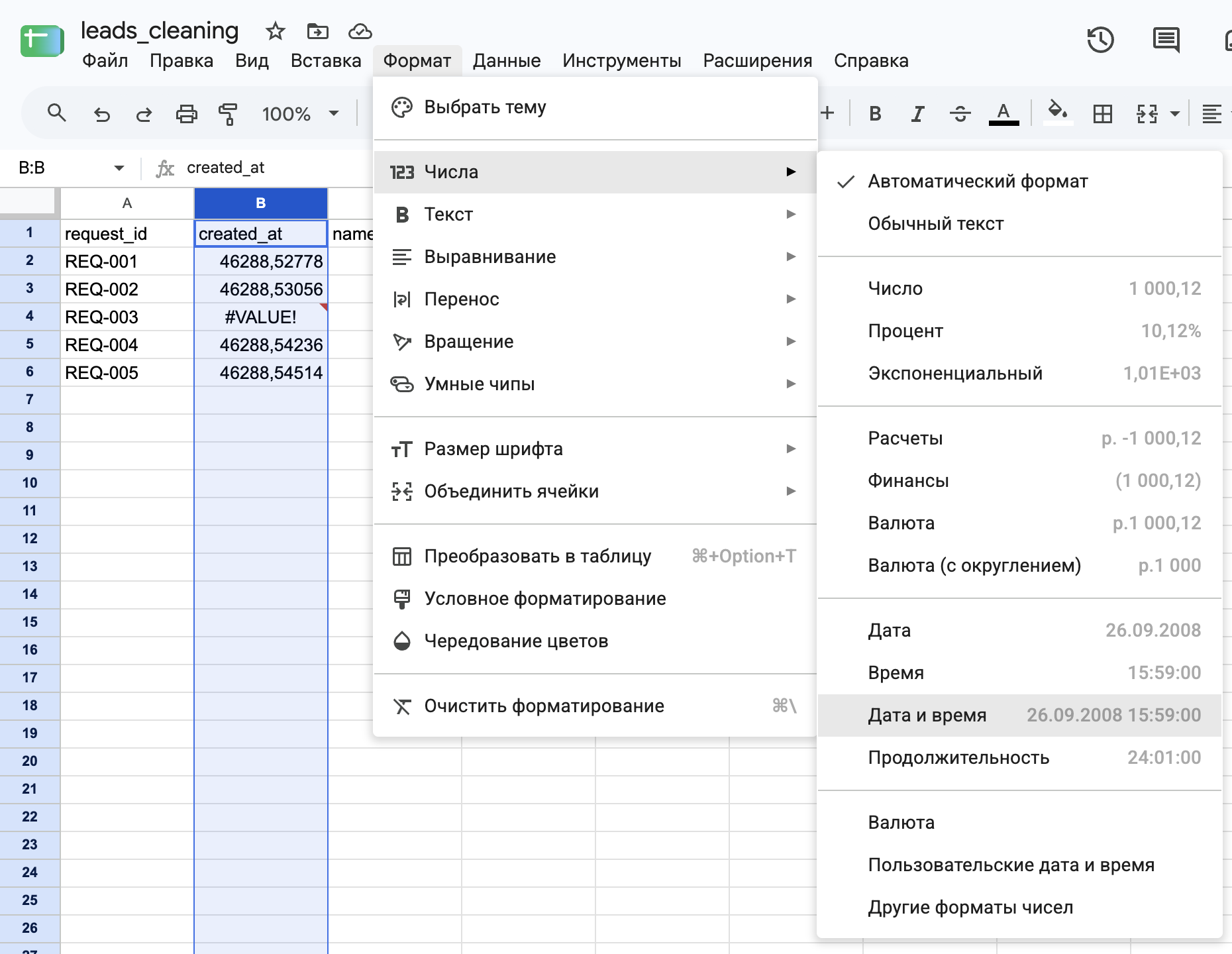1232x954 pixels.
Task: Open the fill color bucket
Action: pos(1057,113)
